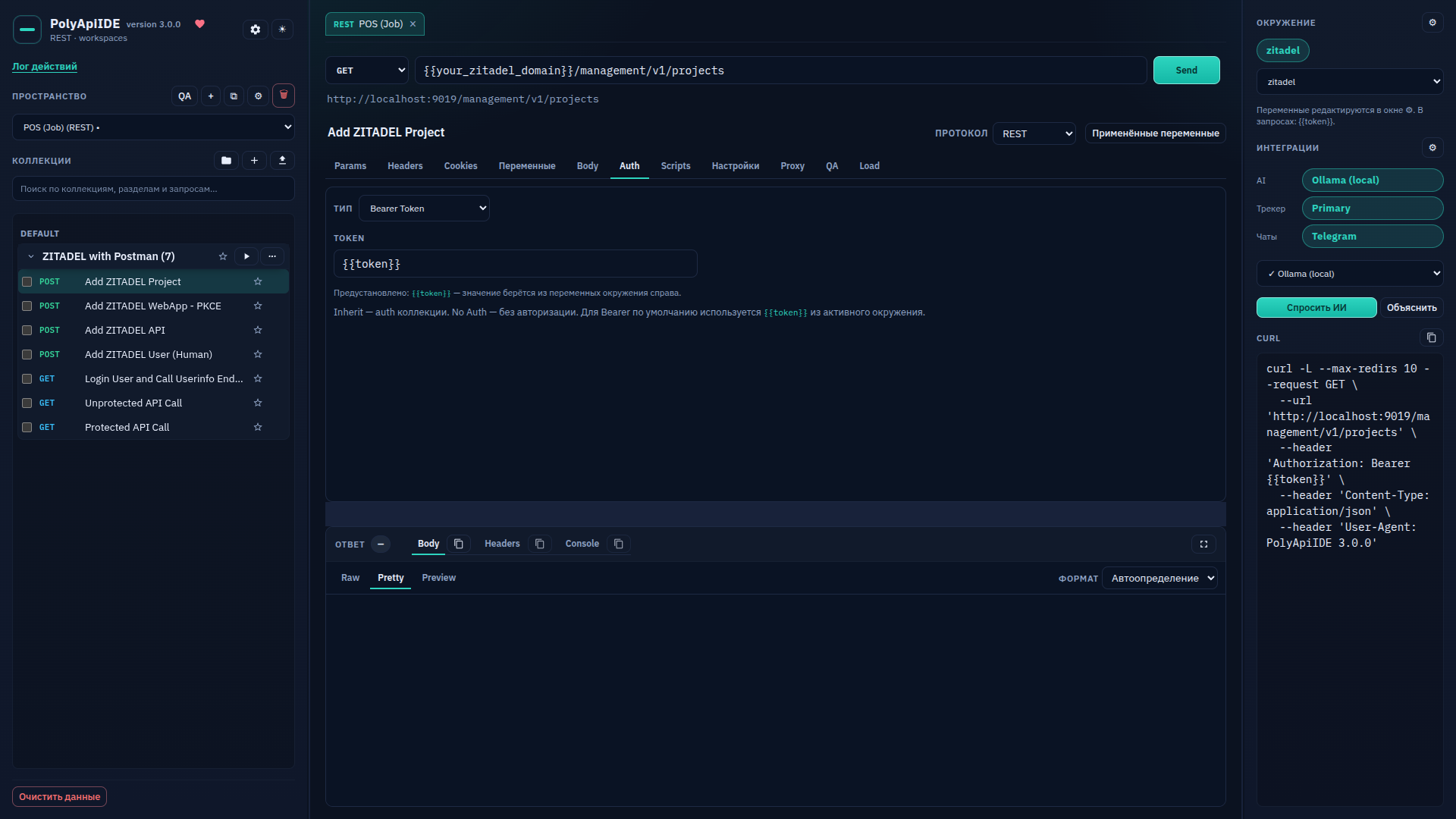This screenshot has height=819, width=1456.
Task: Switch to the Proxy tab
Action: (x=792, y=166)
